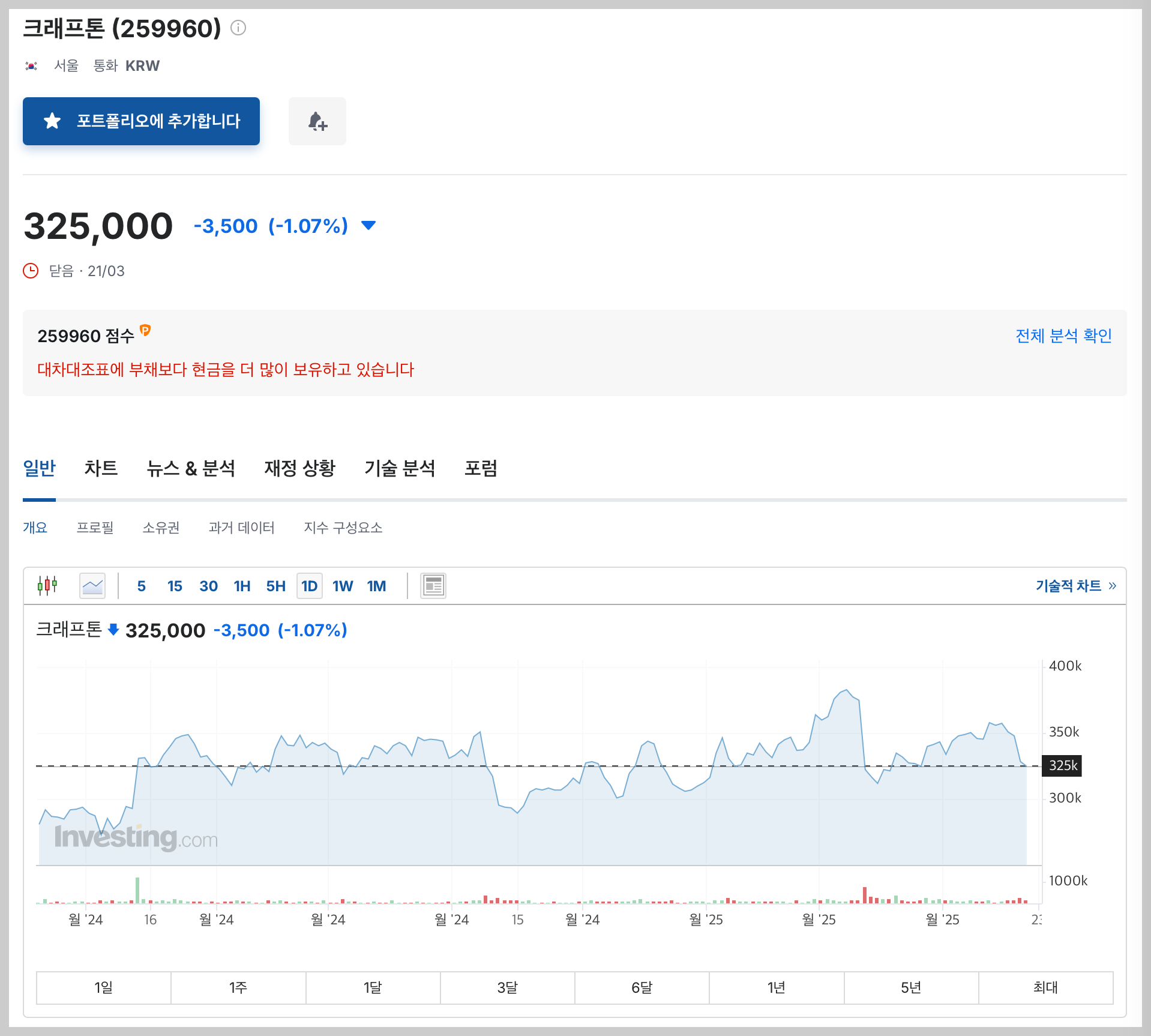The width and height of the screenshot is (1151, 1036).
Task: Click the blue down-triangle next to -1.07%
Action: (368, 226)
